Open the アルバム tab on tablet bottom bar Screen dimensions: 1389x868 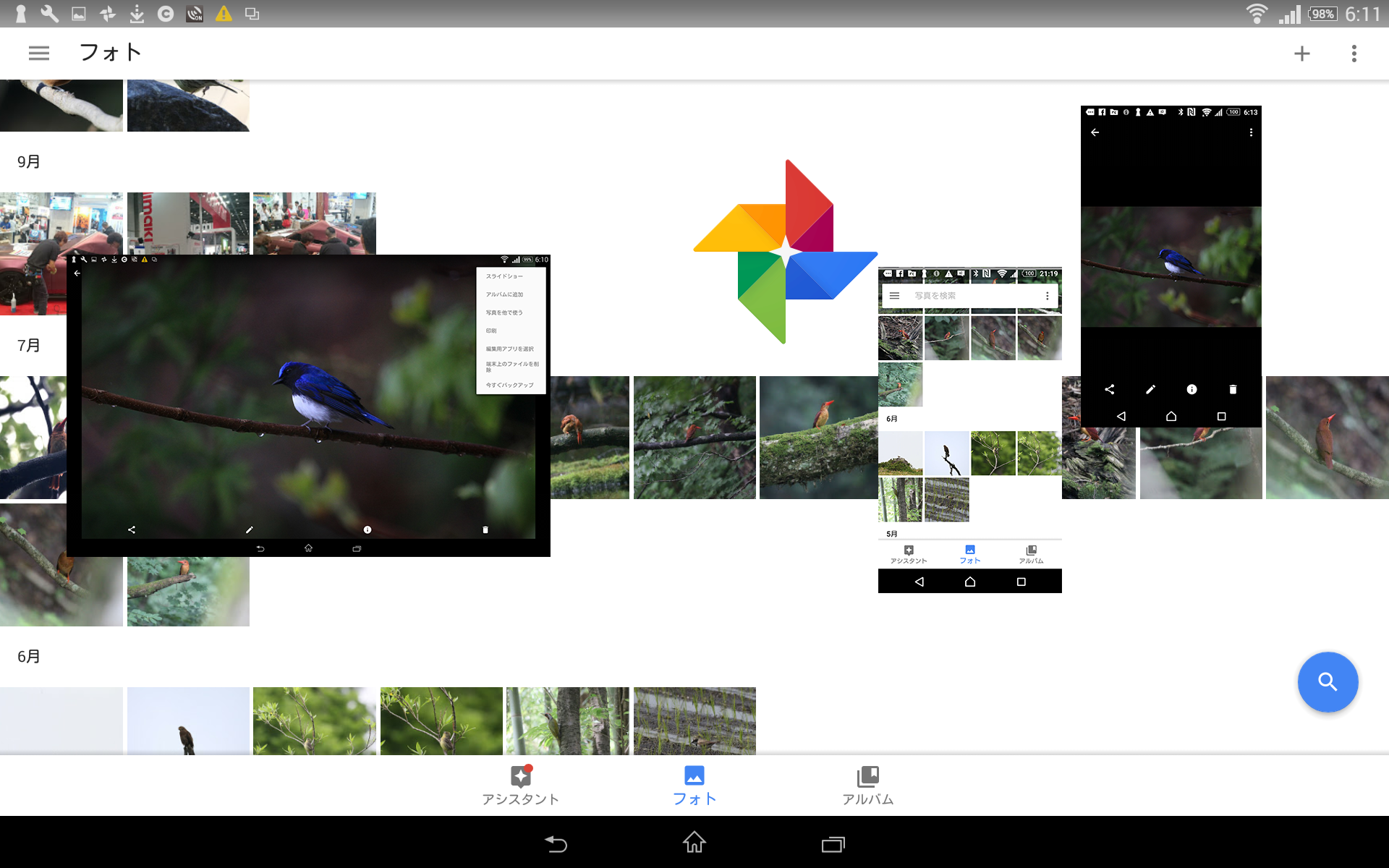867,786
